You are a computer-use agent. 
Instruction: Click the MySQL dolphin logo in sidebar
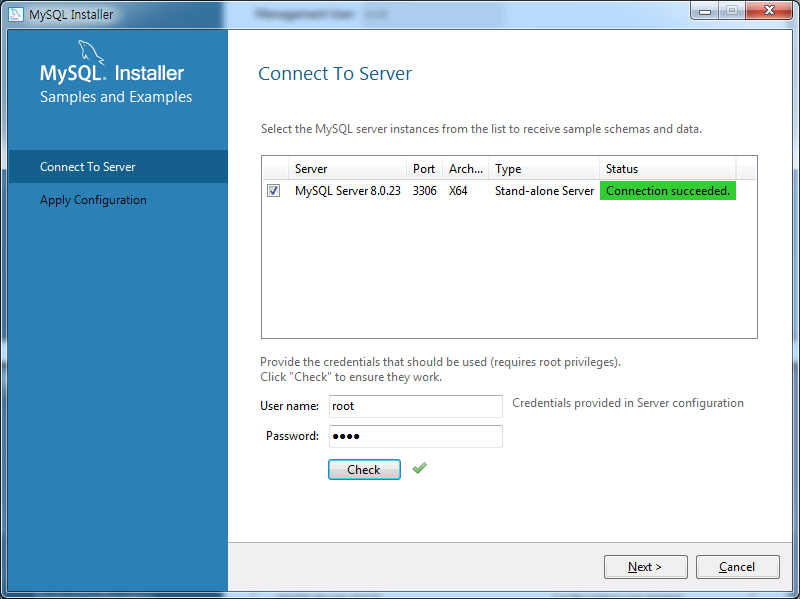tap(90, 52)
